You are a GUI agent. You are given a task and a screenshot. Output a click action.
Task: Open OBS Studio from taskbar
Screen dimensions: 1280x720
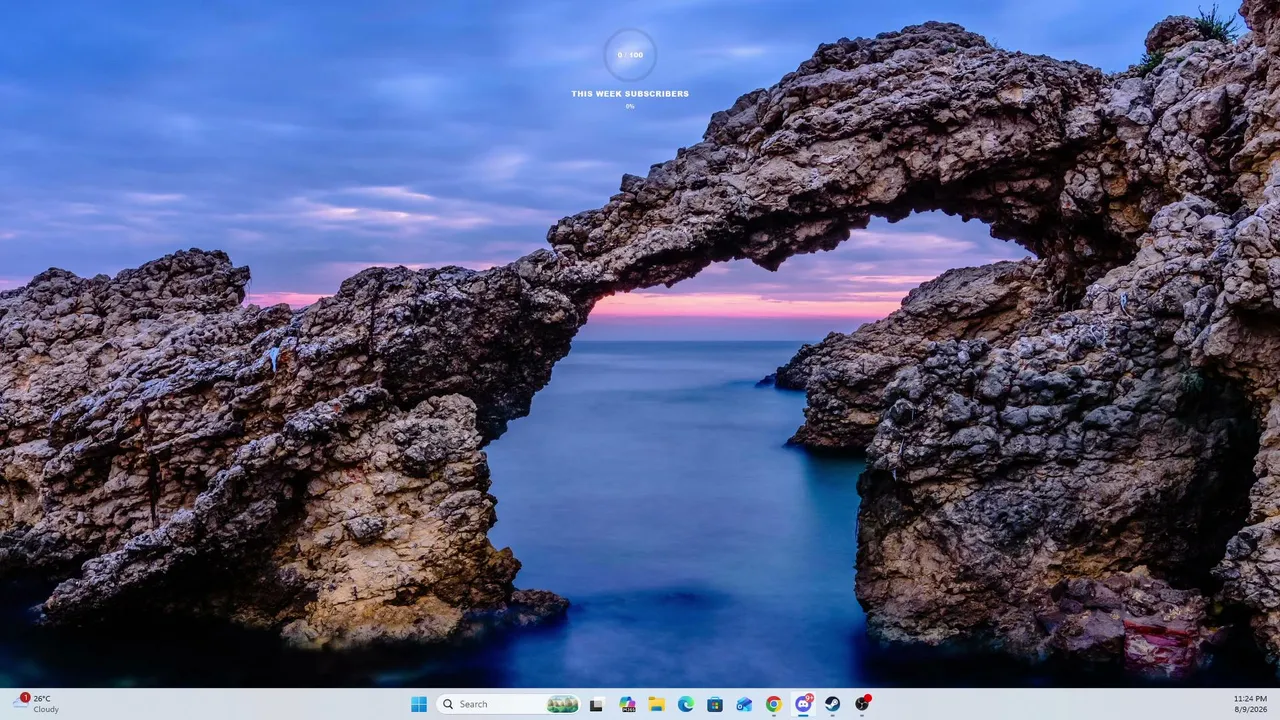862,704
